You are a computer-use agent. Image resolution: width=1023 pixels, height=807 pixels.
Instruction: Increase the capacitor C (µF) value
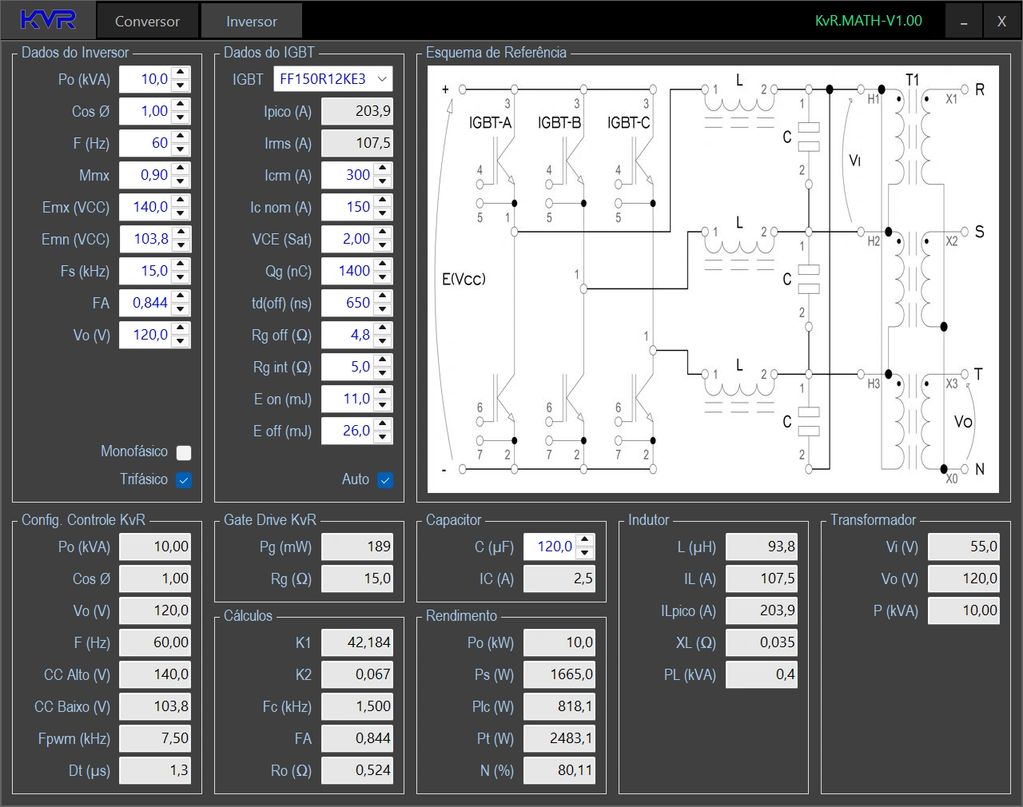click(x=586, y=541)
